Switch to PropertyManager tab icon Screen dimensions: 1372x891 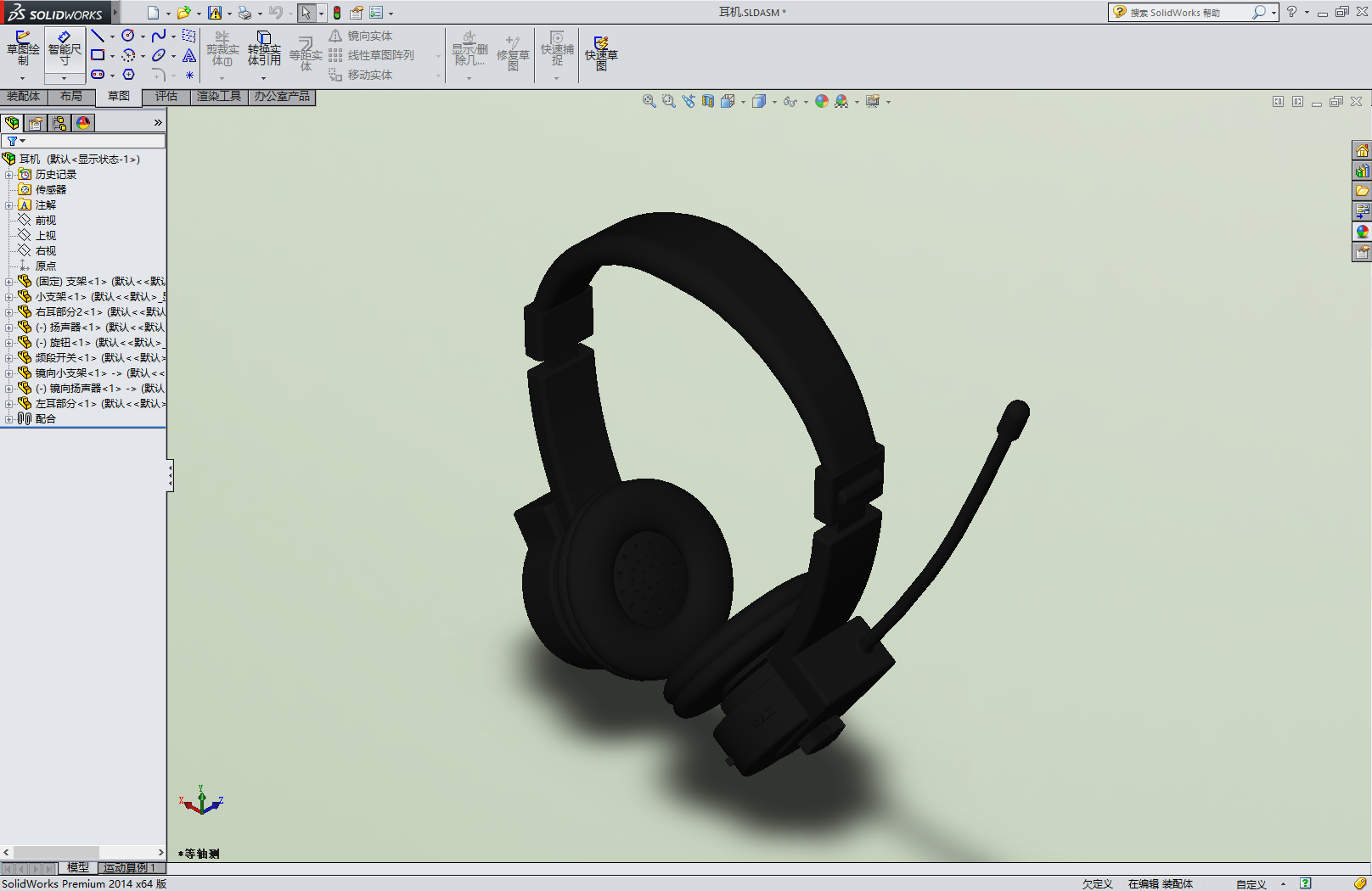36,123
